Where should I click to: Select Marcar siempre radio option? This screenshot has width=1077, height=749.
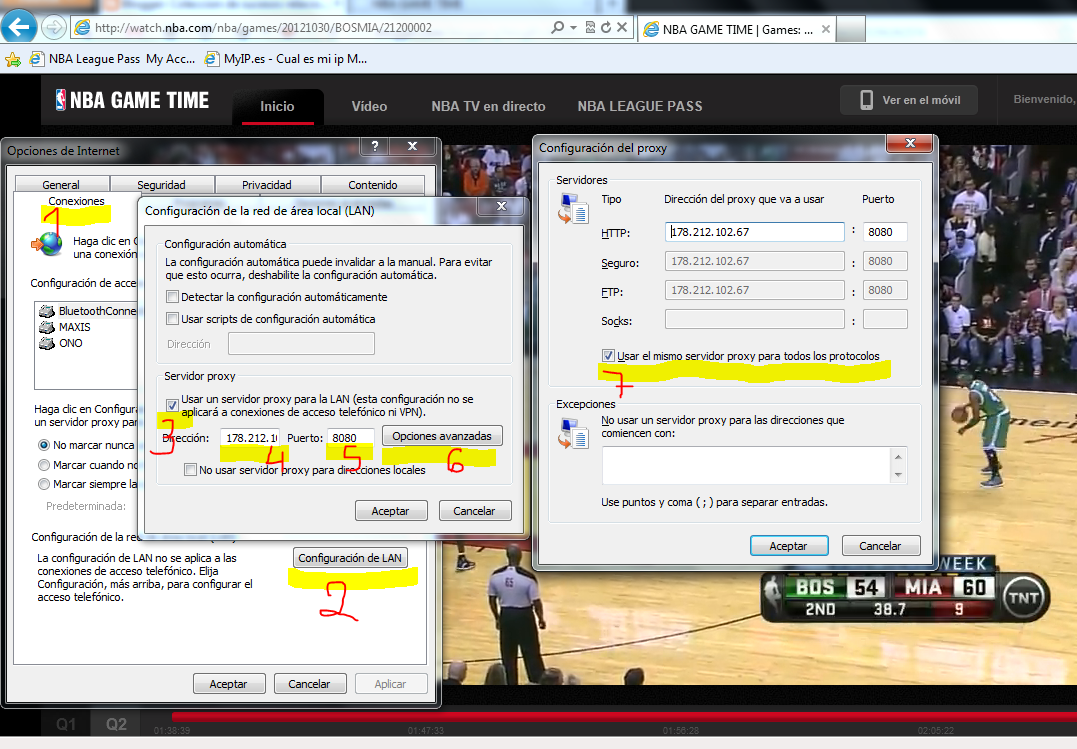44,484
